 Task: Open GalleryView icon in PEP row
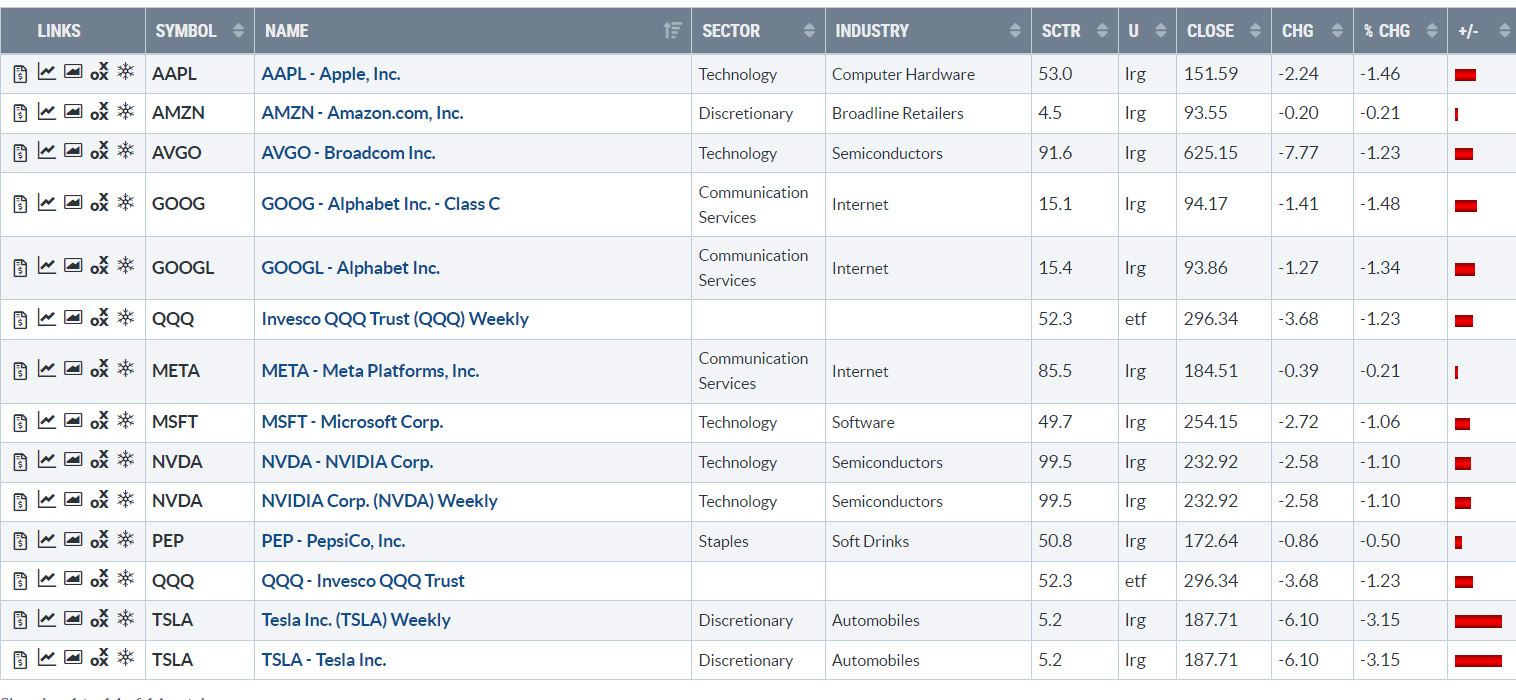click(x=73, y=540)
